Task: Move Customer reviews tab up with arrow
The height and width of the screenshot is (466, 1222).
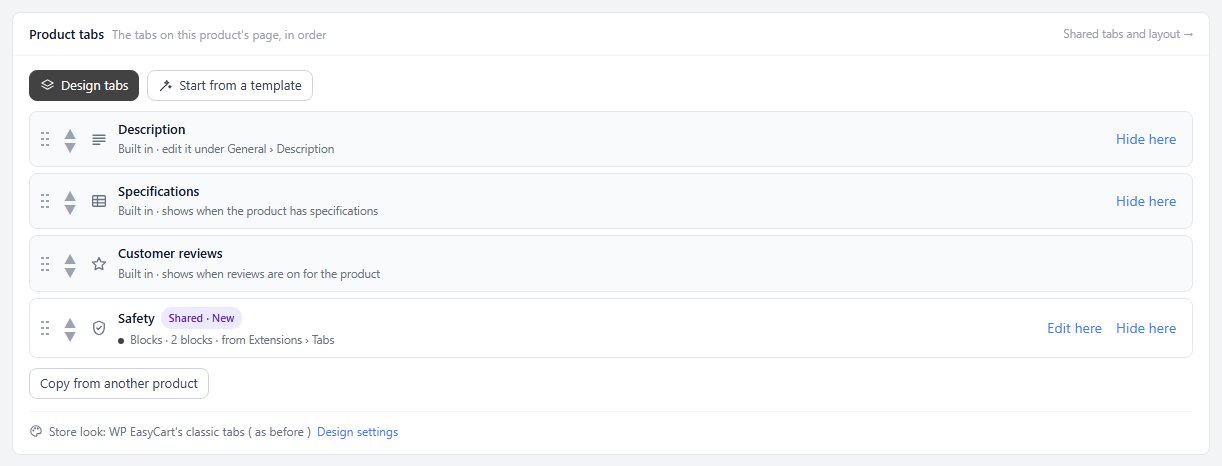Action: point(70,258)
